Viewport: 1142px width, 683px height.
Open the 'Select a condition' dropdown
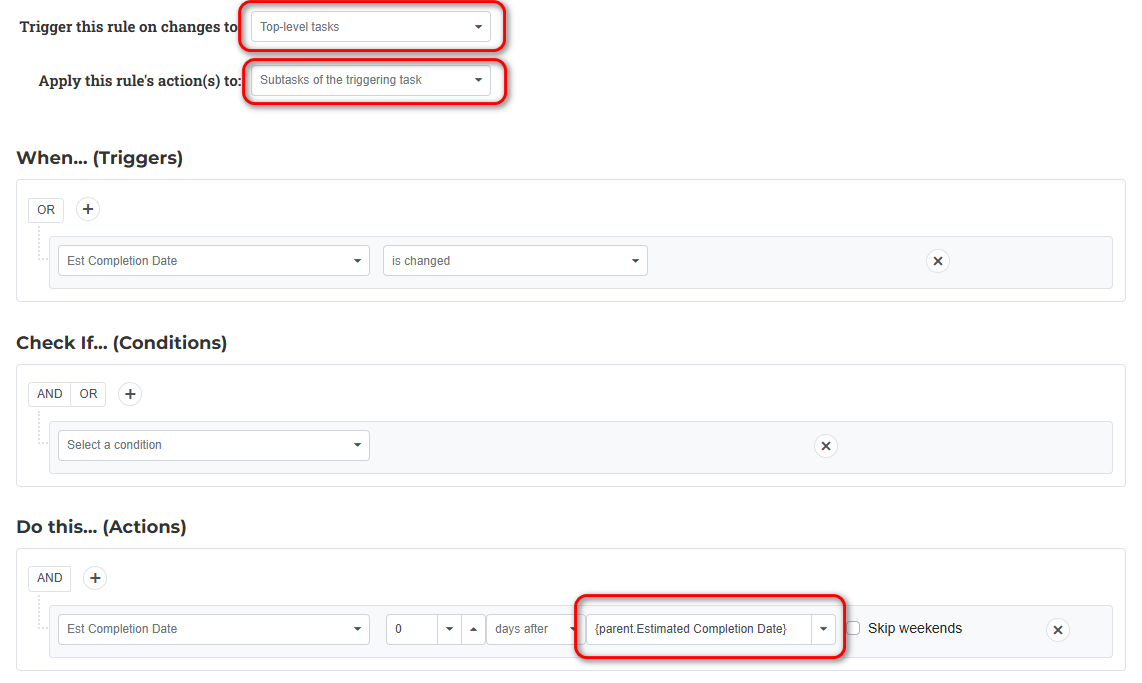[213, 445]
